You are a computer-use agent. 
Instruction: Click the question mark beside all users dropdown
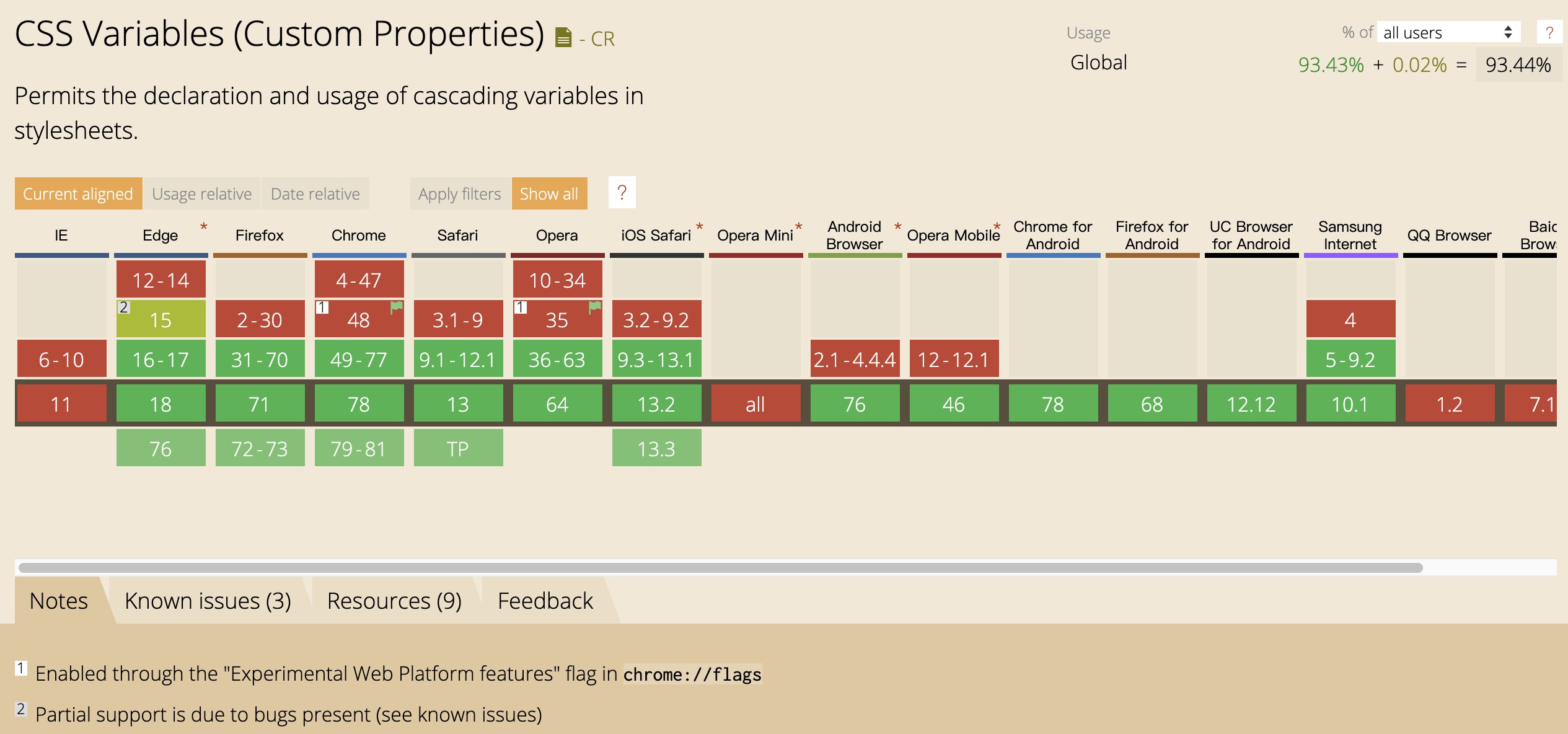point(1549,32)
